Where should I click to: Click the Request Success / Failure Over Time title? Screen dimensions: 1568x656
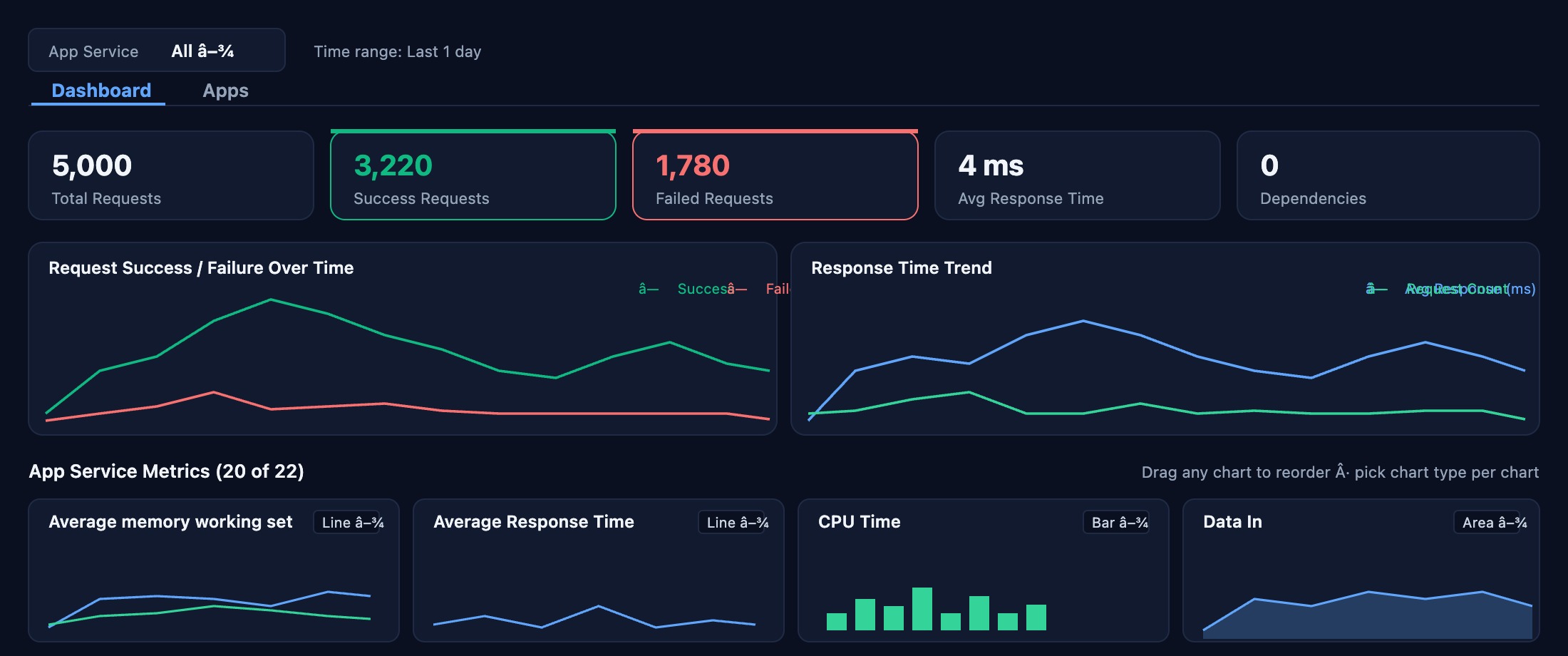[x=201, y=268]
